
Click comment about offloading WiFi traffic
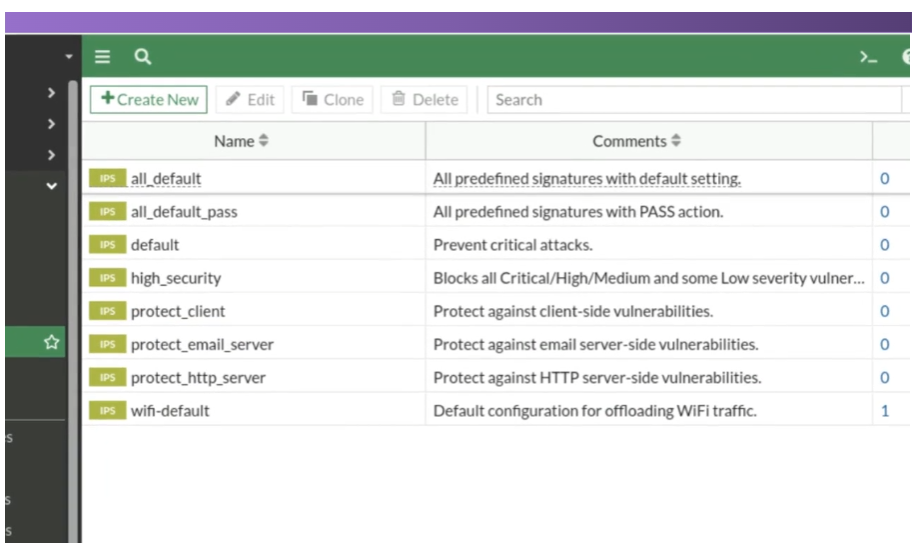595,411
